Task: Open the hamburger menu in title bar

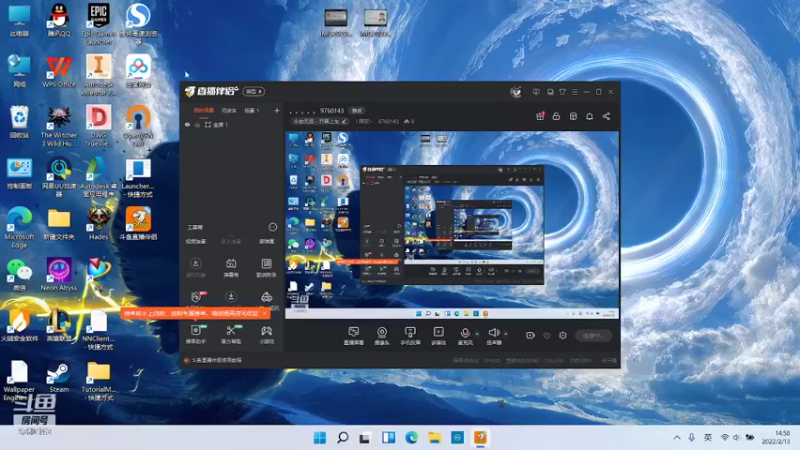Action: point(574,92)
